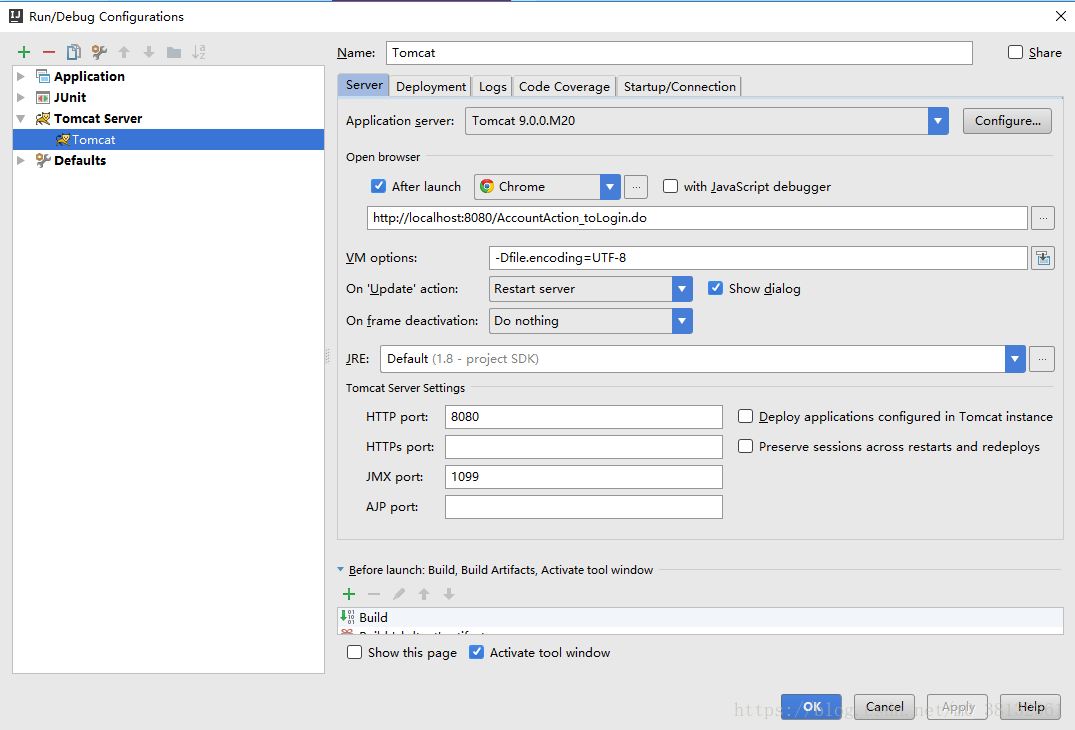Open the application server Configure dialog
The width and height of the screenshot is (1075, 730).
point(1006,120)
